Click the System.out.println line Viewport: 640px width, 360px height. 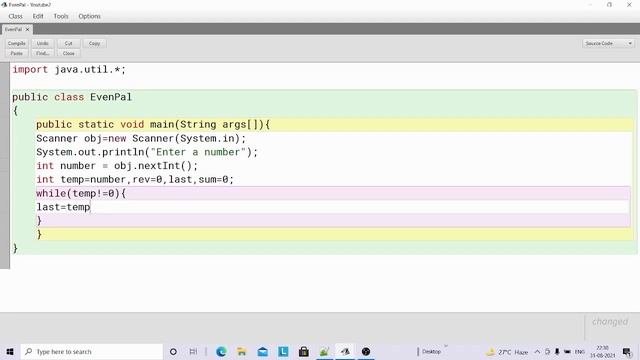[x=147, y=152]
